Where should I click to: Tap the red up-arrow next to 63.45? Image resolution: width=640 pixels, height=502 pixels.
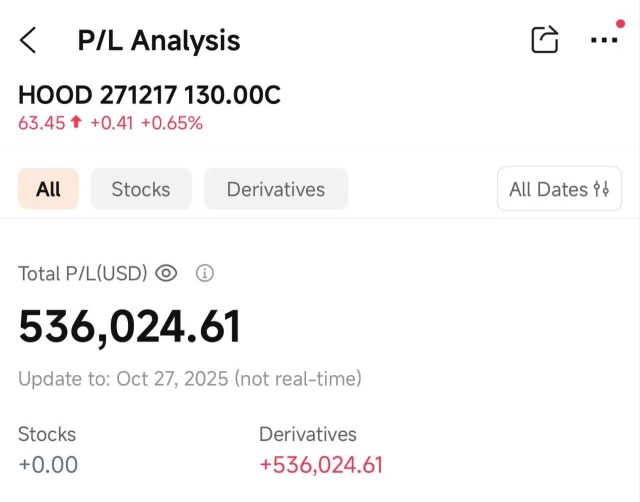[76, 124]
